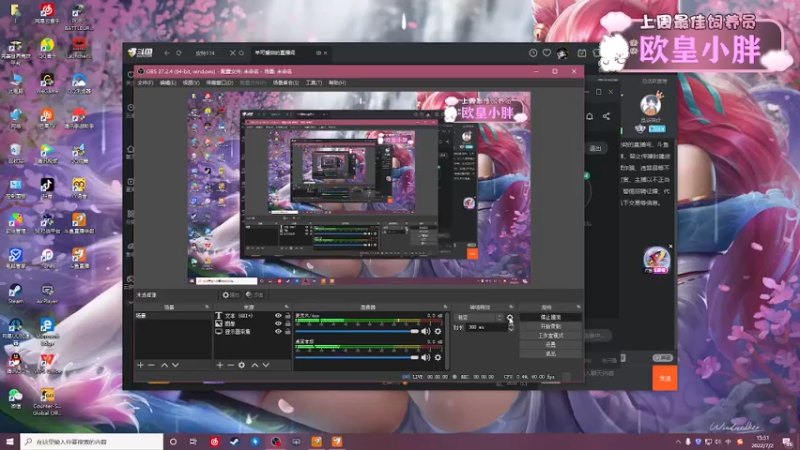Mute the desktop audio mixer channel
The image size is (800, 450).
tap(426, 358)
